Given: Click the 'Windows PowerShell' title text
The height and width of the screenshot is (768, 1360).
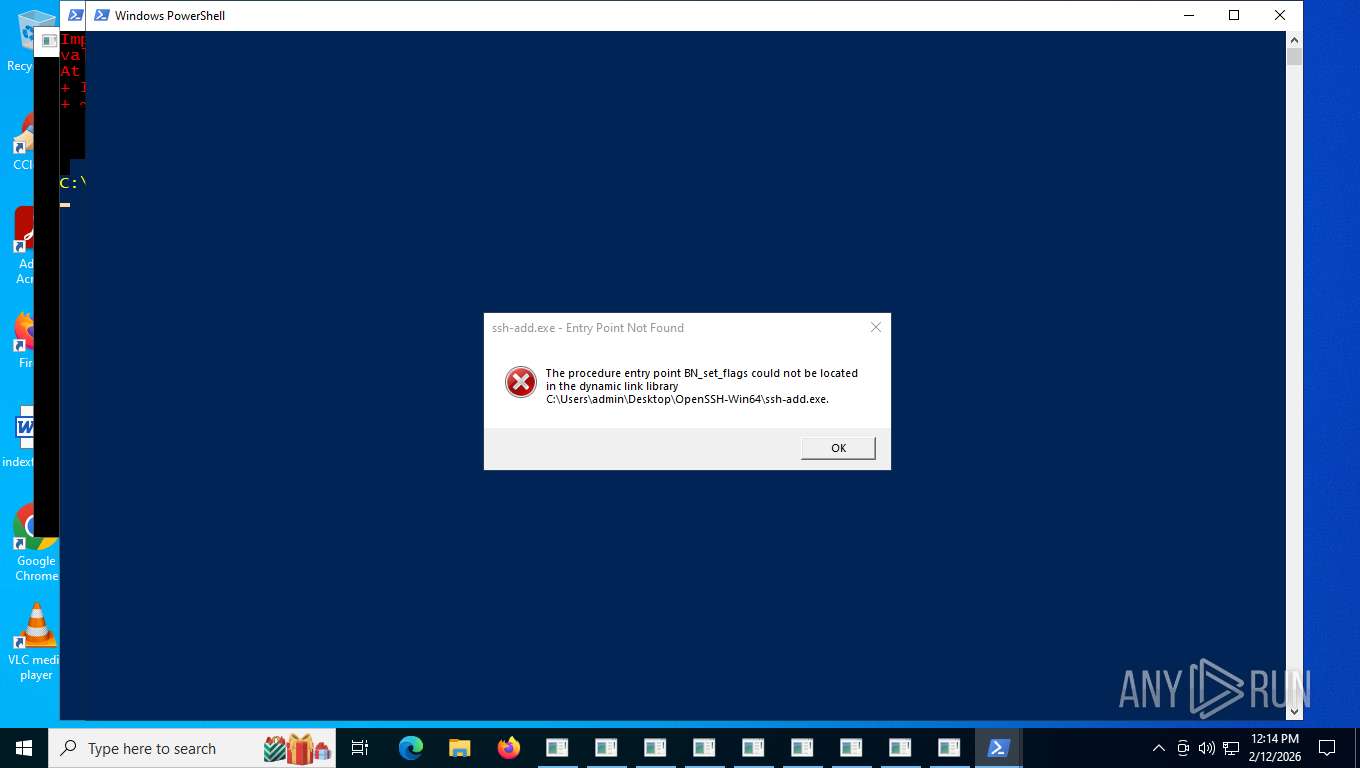Looking at the screenshot, I should coord(170,16).
